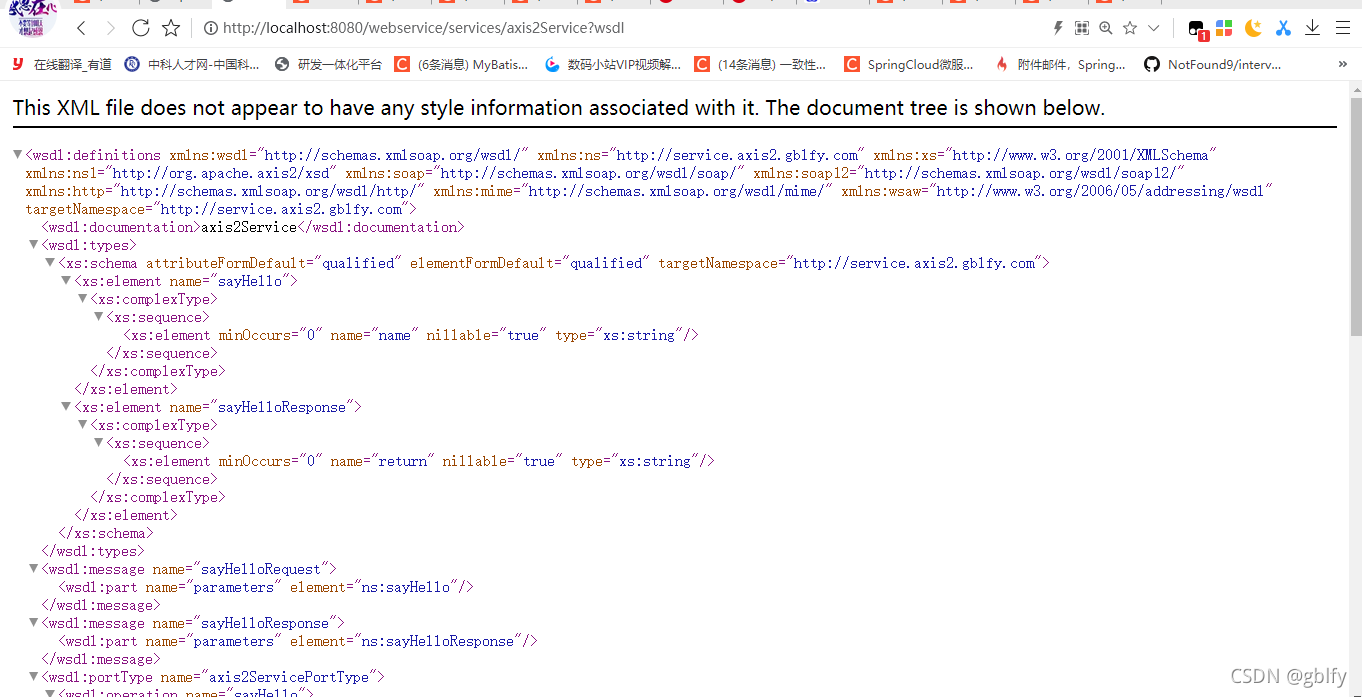The image size is (1362, 697).
Task: Click wsdl:part line with element="ns:sayHello"
Action: (266, 587)
